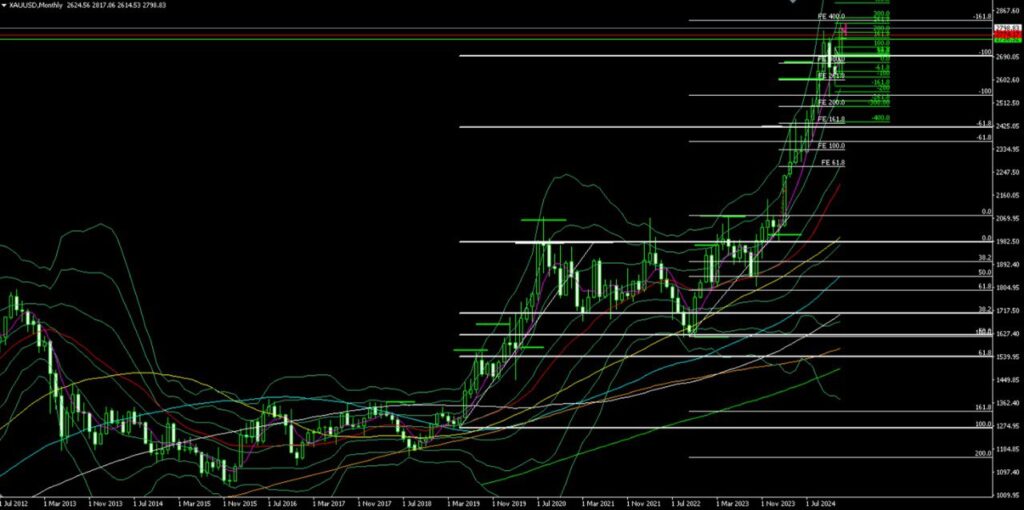Click the 161.8 Fibonacci label near 1362.40
The image size is (1024, 510).
tap(984, 407)
